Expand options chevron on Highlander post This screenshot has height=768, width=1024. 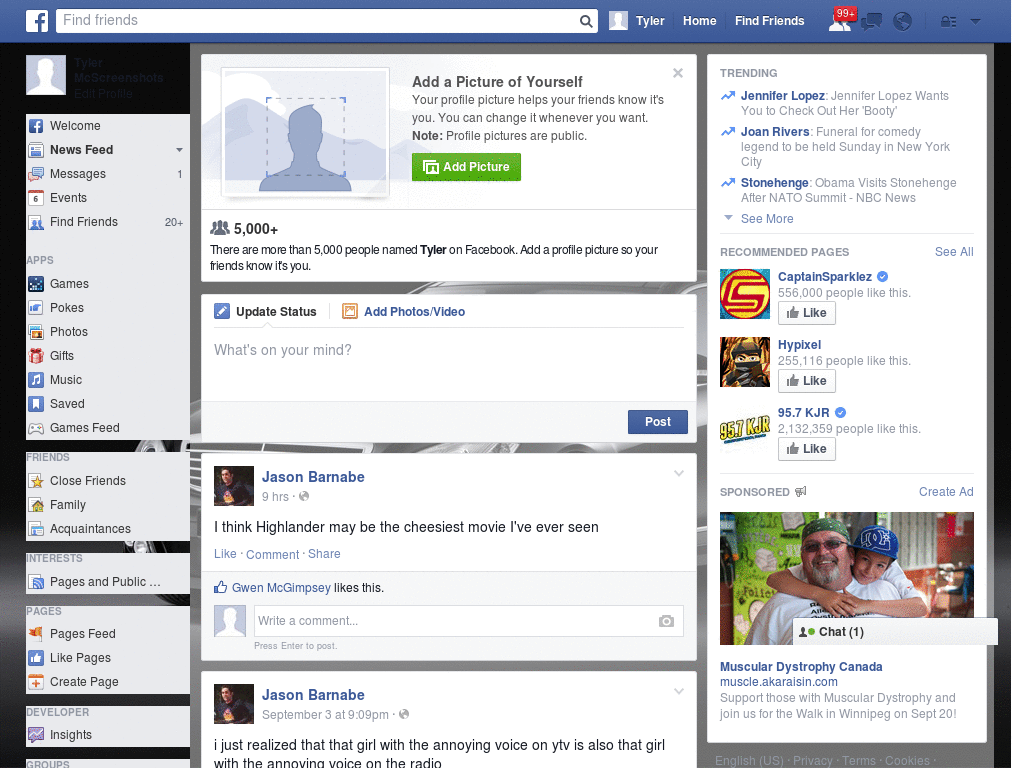click(679, 473)
